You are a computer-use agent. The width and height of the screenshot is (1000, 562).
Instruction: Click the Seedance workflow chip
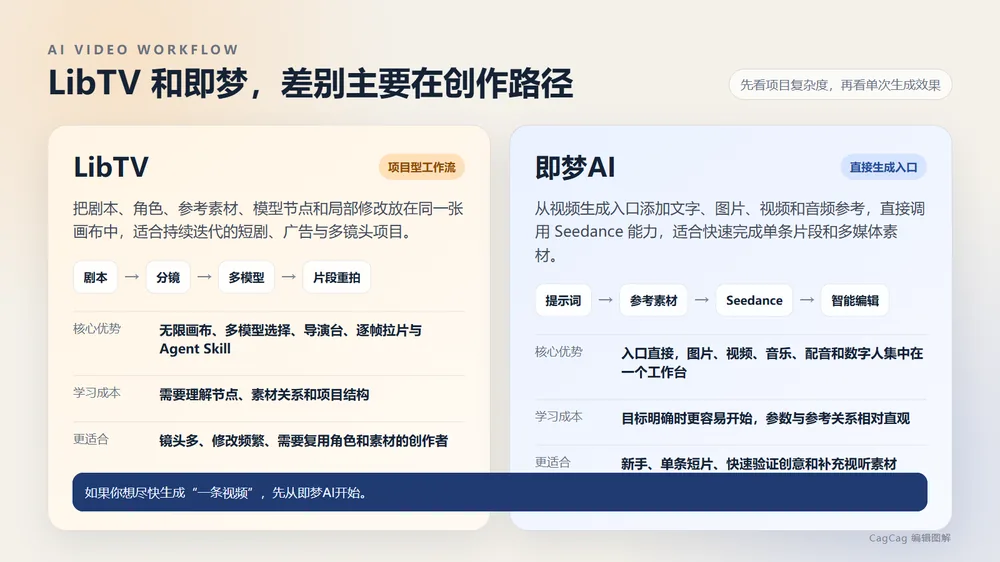pyautogui.click(x=754, y=300)
